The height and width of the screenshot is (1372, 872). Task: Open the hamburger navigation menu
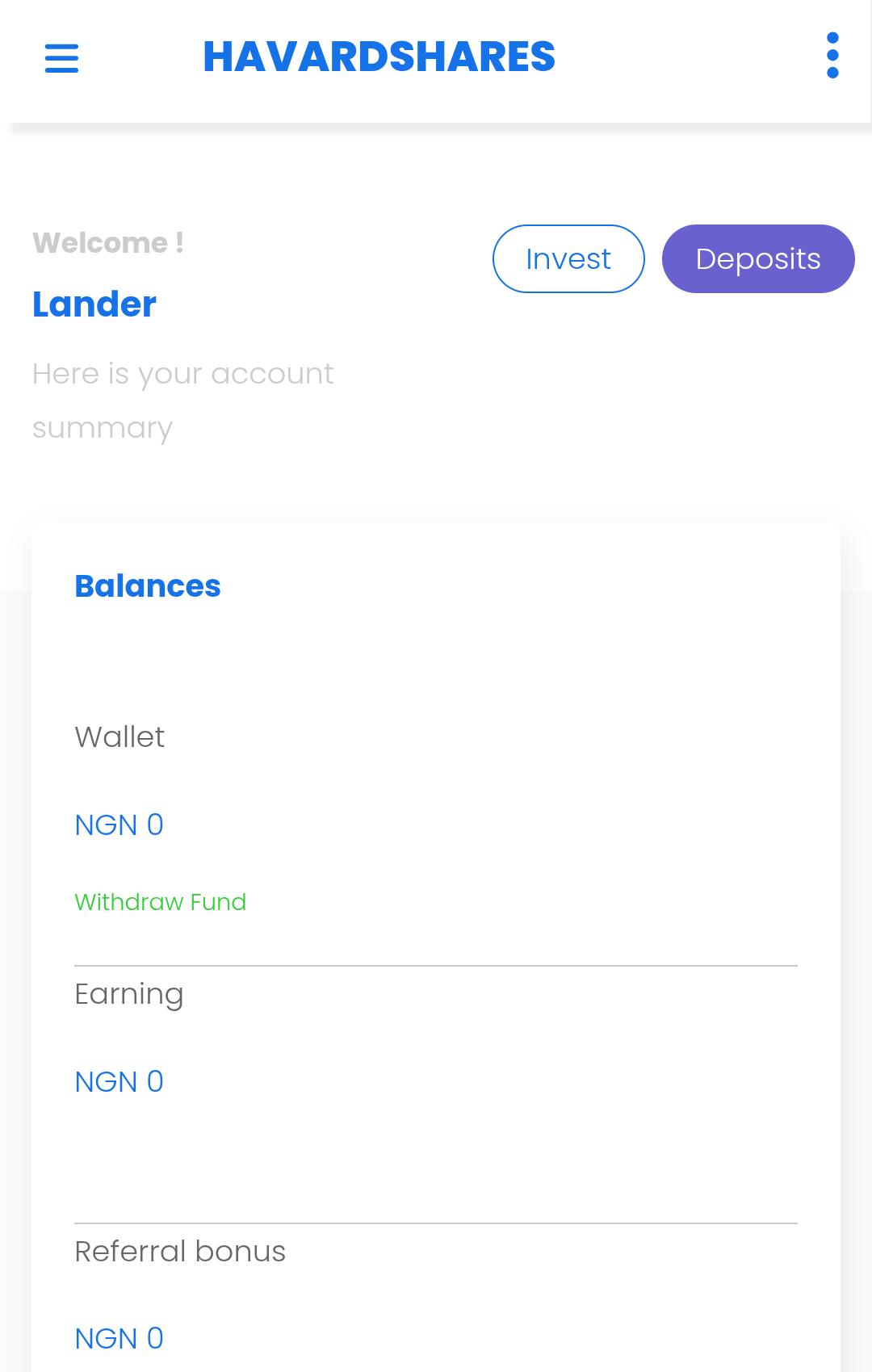click(62, 58)
